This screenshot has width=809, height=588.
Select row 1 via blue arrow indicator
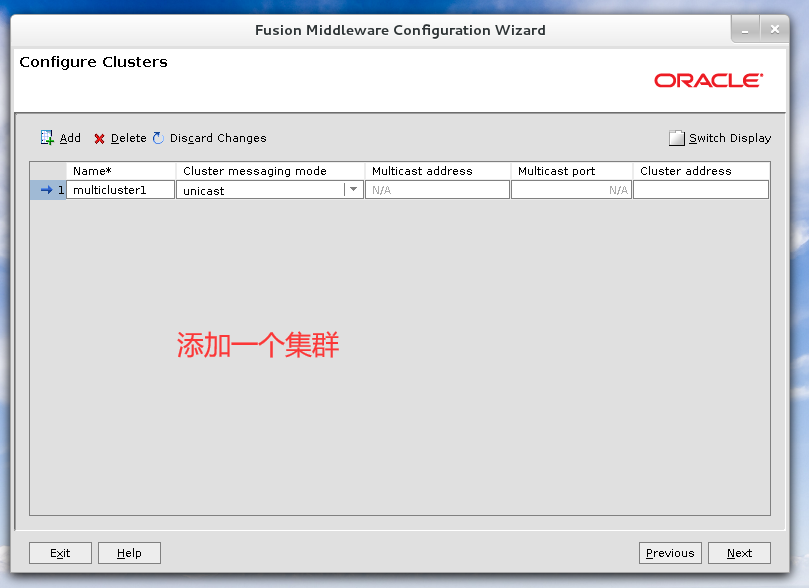(46, 190)
